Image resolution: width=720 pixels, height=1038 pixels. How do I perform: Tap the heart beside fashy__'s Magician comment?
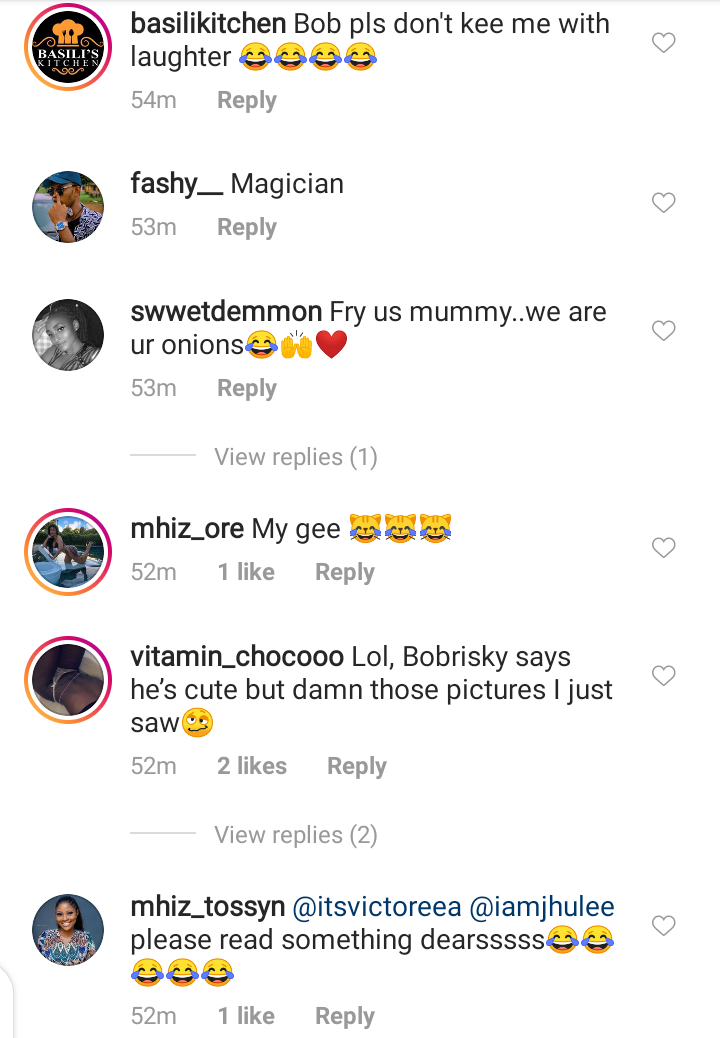coord(664,203)
